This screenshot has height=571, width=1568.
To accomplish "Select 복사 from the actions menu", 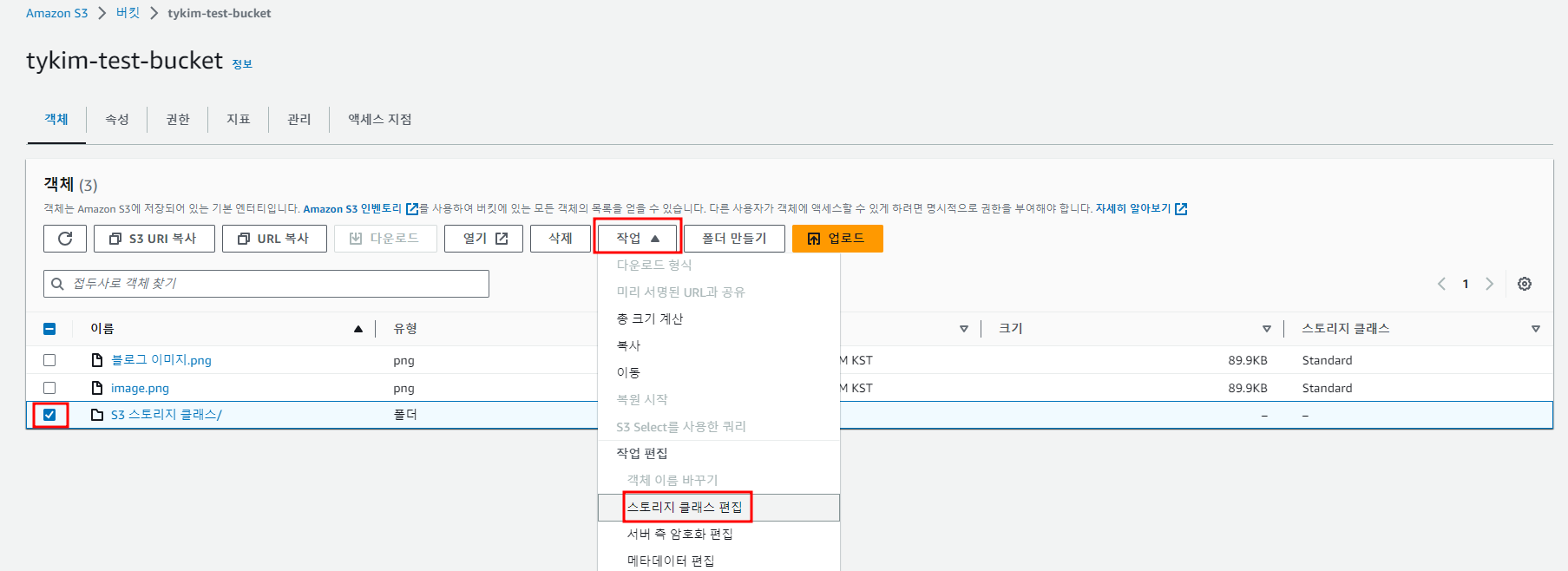I will [718, 345].
